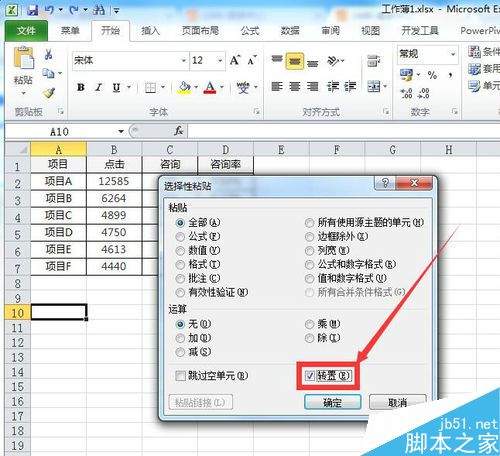Click the dialog help question mark button
Viewport: 500px width, 456px height.
pyautogui.click(x=385, y=183)
